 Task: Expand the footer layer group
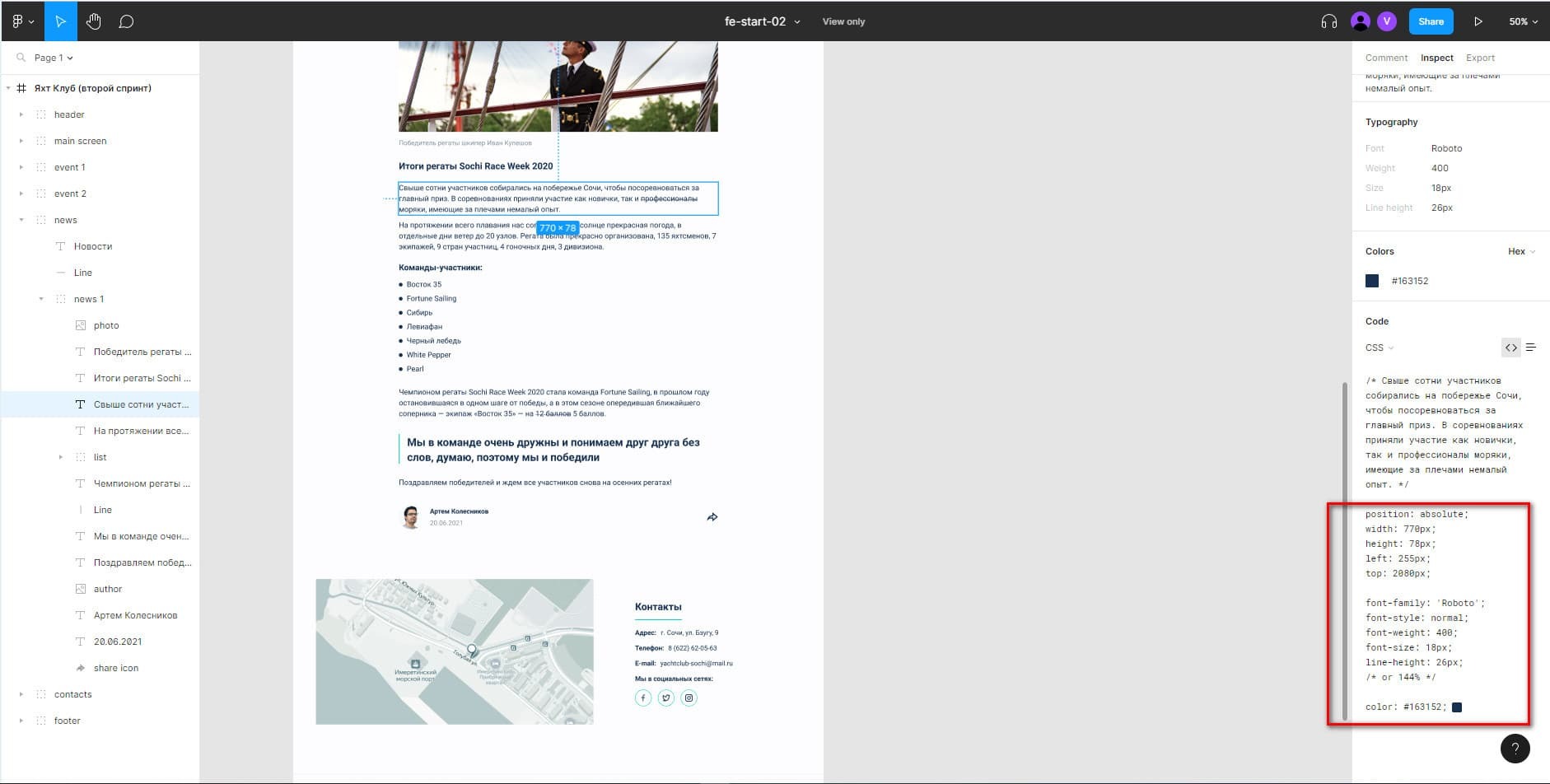coord(21,721)
